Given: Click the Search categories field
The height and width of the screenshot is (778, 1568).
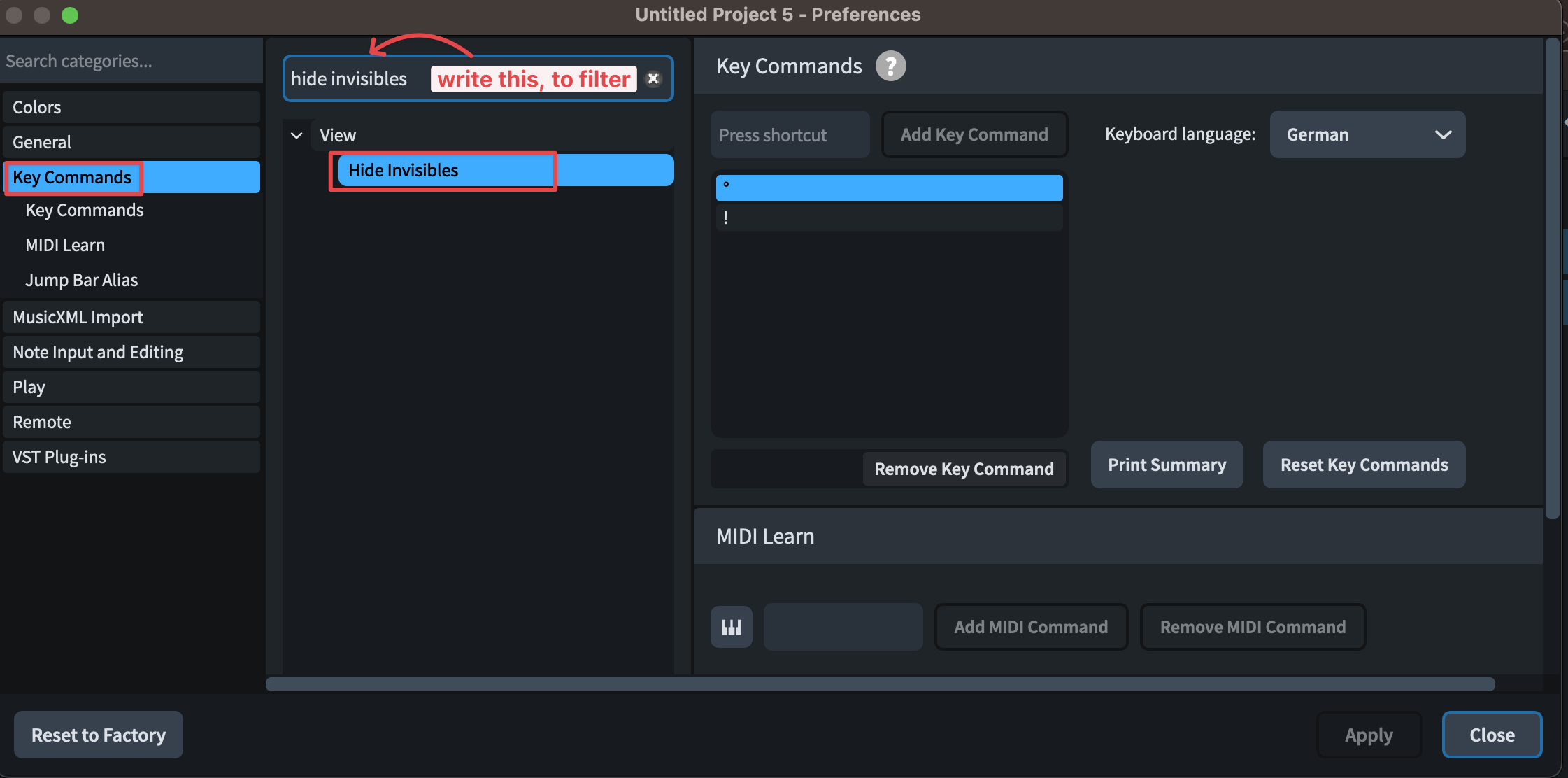Looking at the screenshot, I should click(131, 61).
